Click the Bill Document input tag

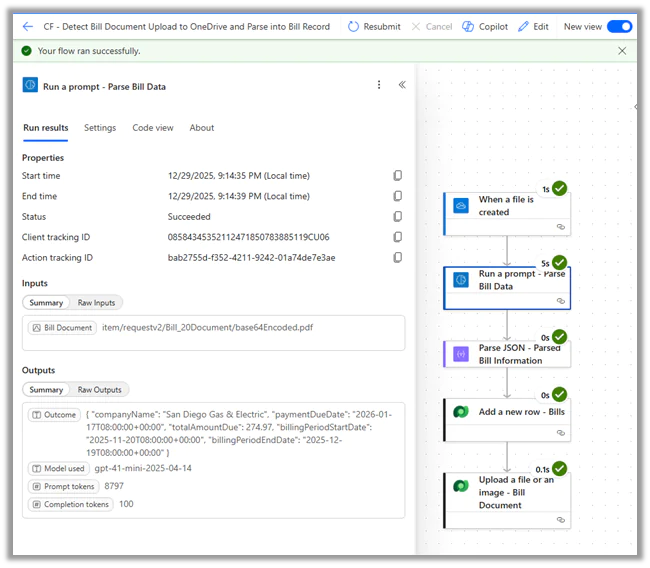pyautogui.click(x=63, y=328)
